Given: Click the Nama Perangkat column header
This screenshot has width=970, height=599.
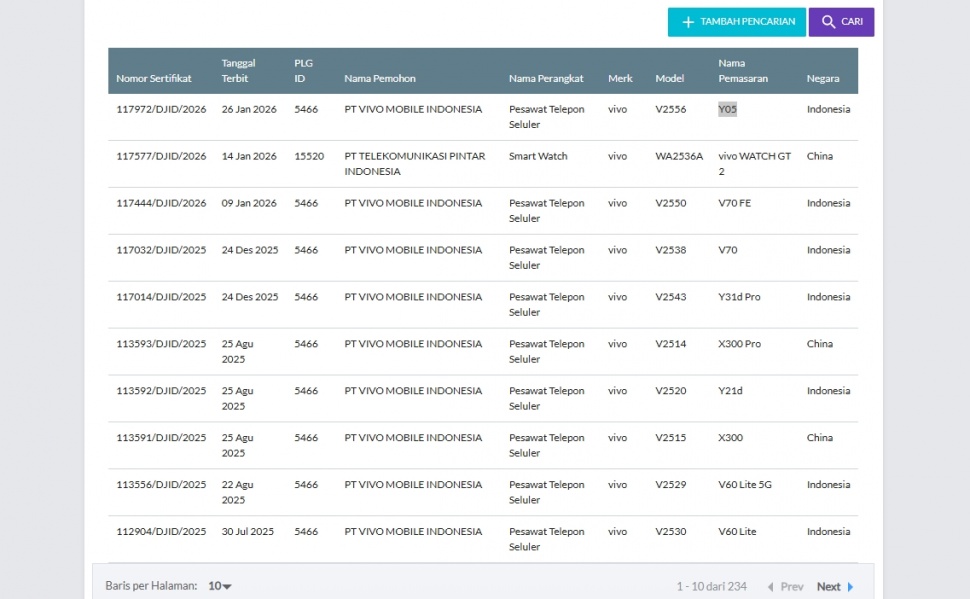Looking at the screenshot, I should click(x=546, y=79).
